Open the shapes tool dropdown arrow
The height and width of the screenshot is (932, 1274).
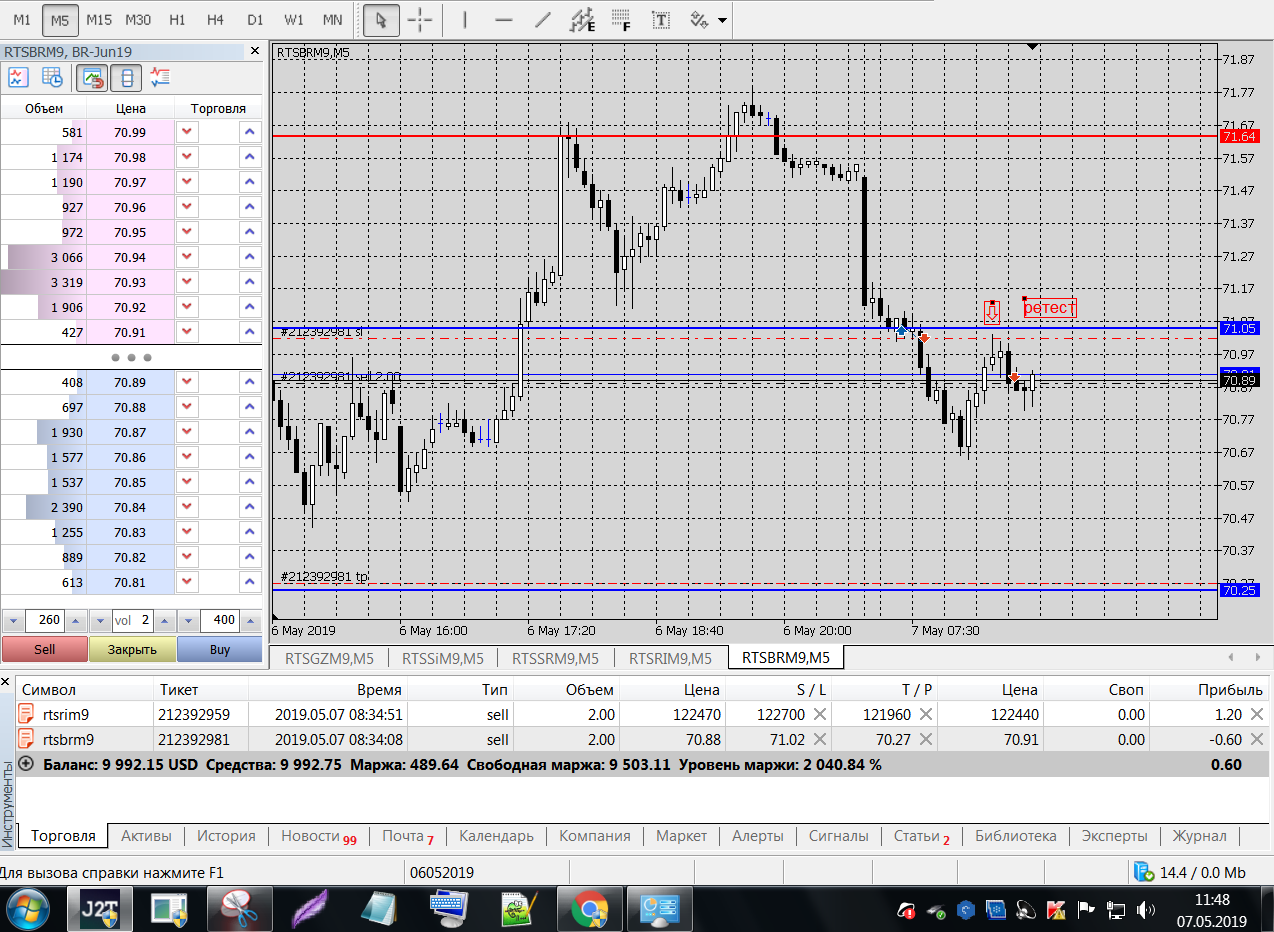722,20
